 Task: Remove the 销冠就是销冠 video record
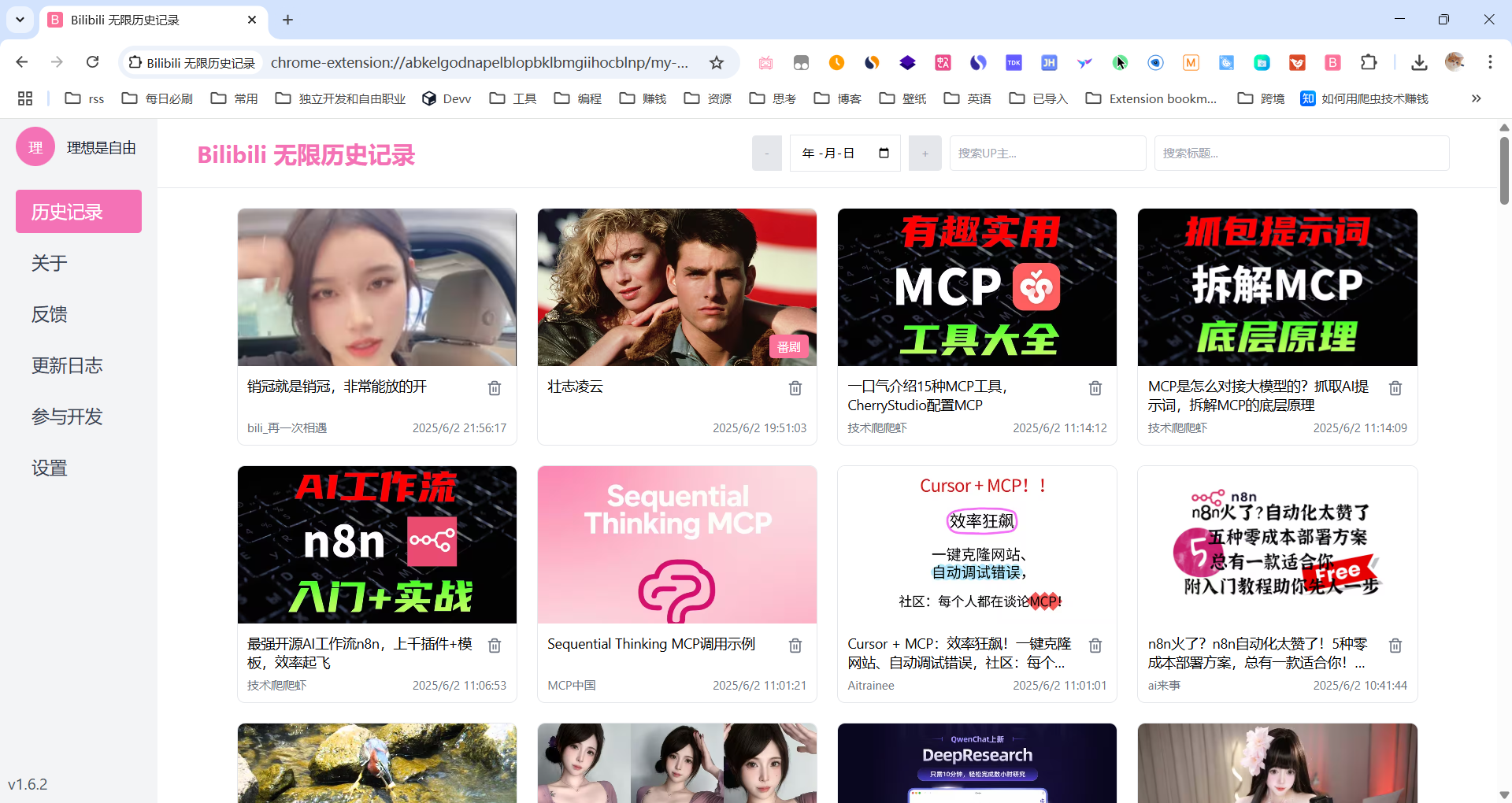495,388
